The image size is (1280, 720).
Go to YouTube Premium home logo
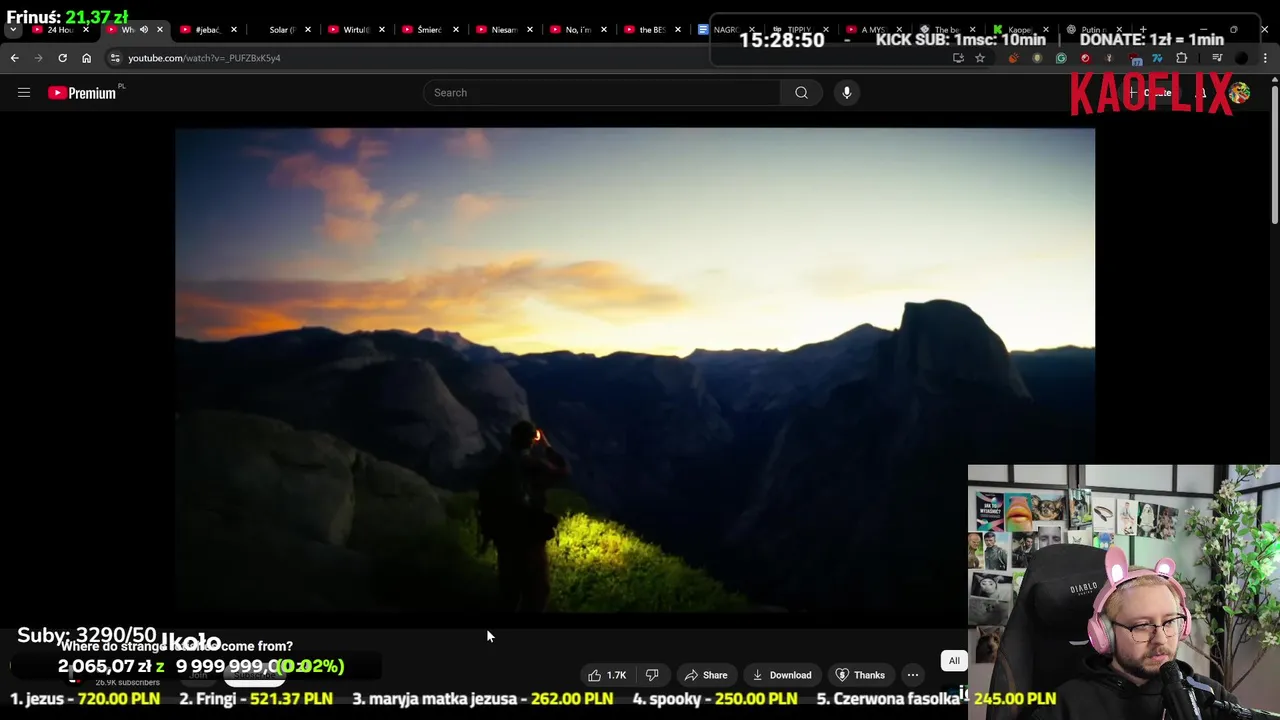tap(82, 93)
